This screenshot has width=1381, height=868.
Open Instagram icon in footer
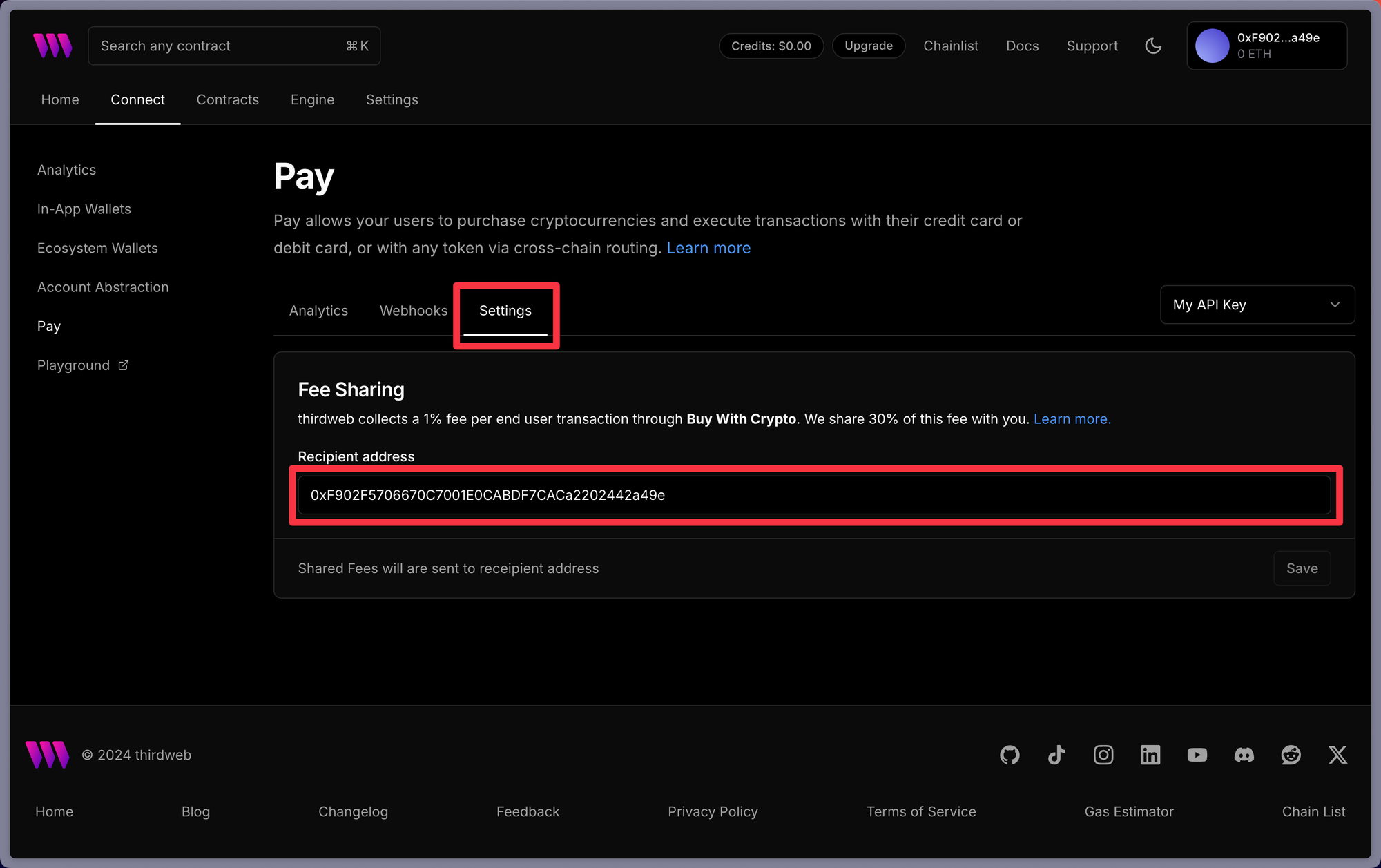click(1103, 755)
